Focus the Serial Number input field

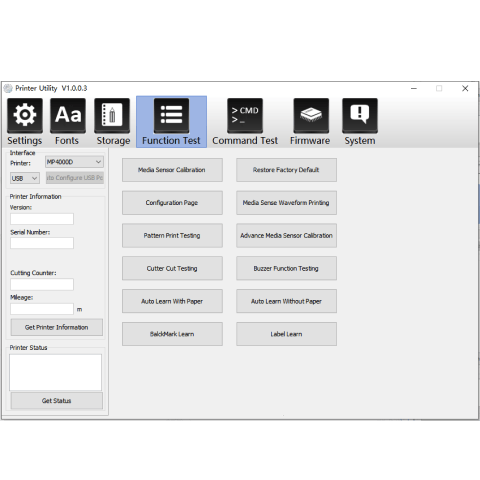pyautogui.click(x=42, y=243)
